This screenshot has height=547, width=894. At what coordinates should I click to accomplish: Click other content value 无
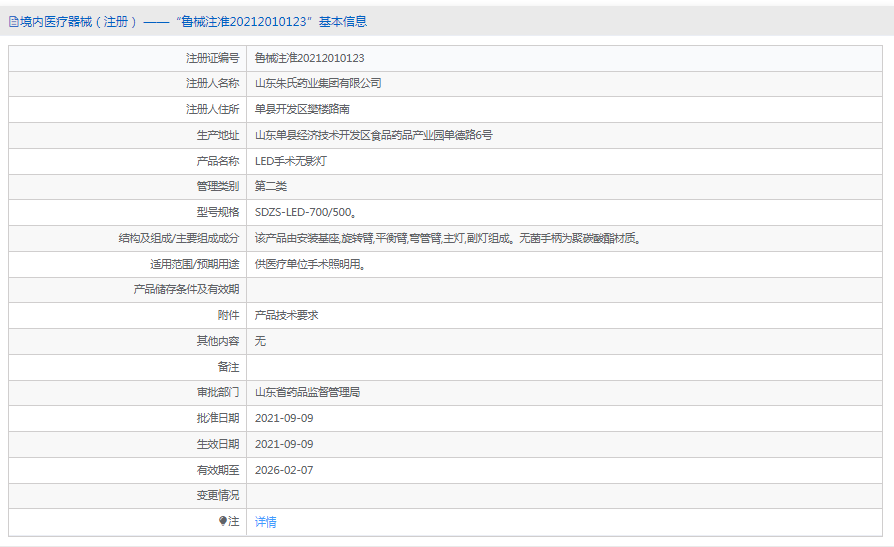tap(261, 341)
